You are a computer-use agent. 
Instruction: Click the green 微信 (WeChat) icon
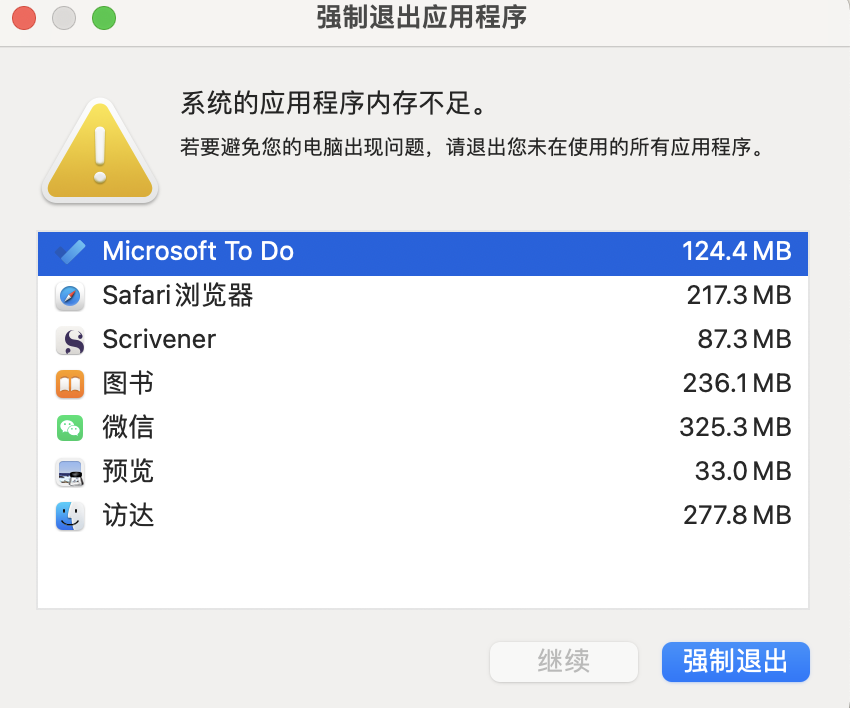click(x=70, y=428)
